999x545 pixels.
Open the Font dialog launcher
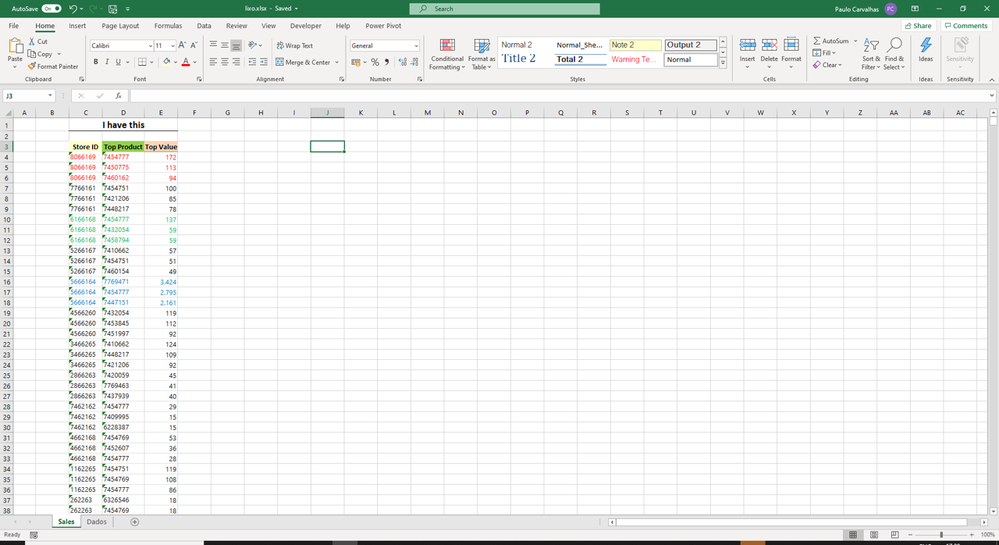(x=199, y=79)
